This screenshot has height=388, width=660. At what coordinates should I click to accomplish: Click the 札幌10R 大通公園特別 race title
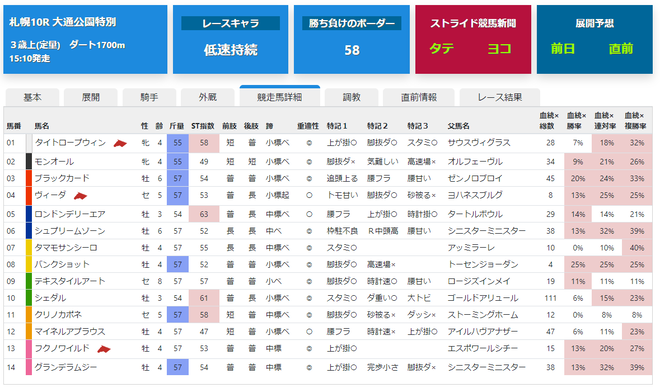click(x=63, y=22)
